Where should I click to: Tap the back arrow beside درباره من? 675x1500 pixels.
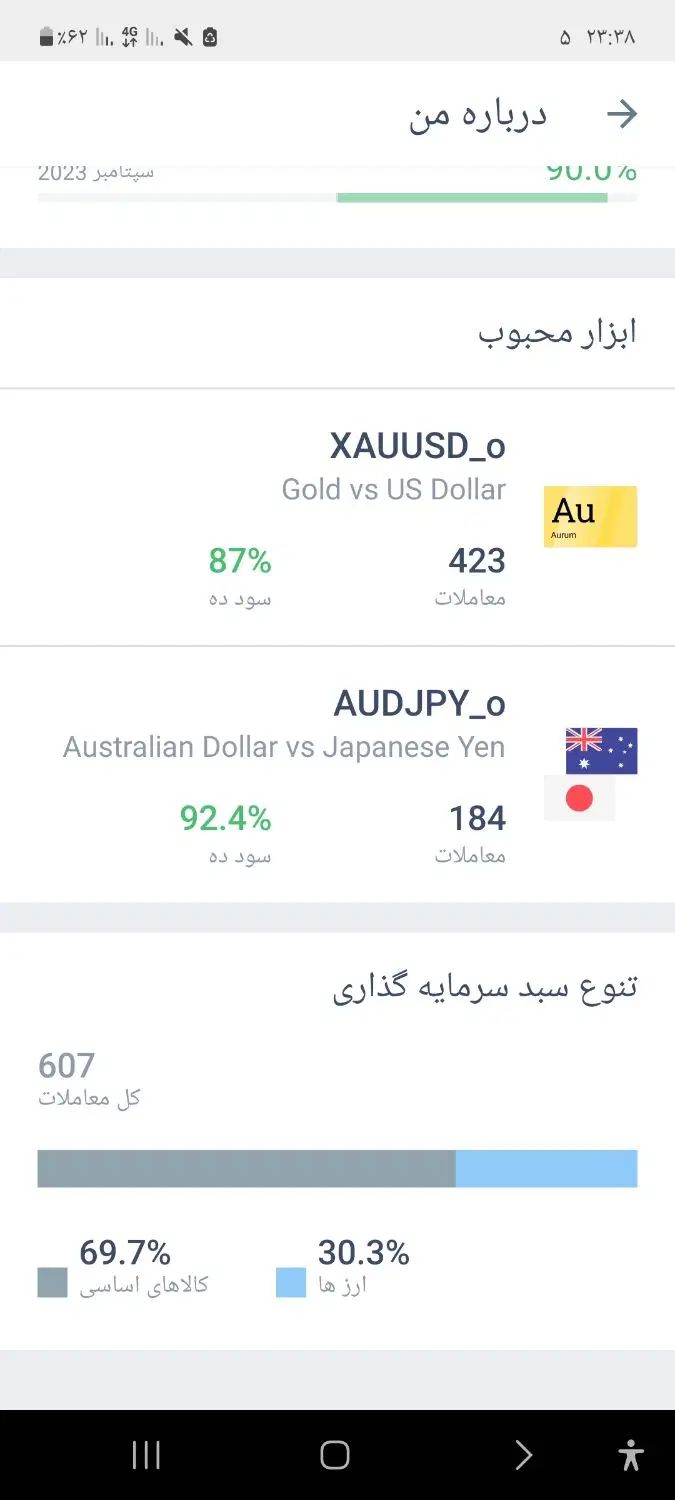[622, 114]
